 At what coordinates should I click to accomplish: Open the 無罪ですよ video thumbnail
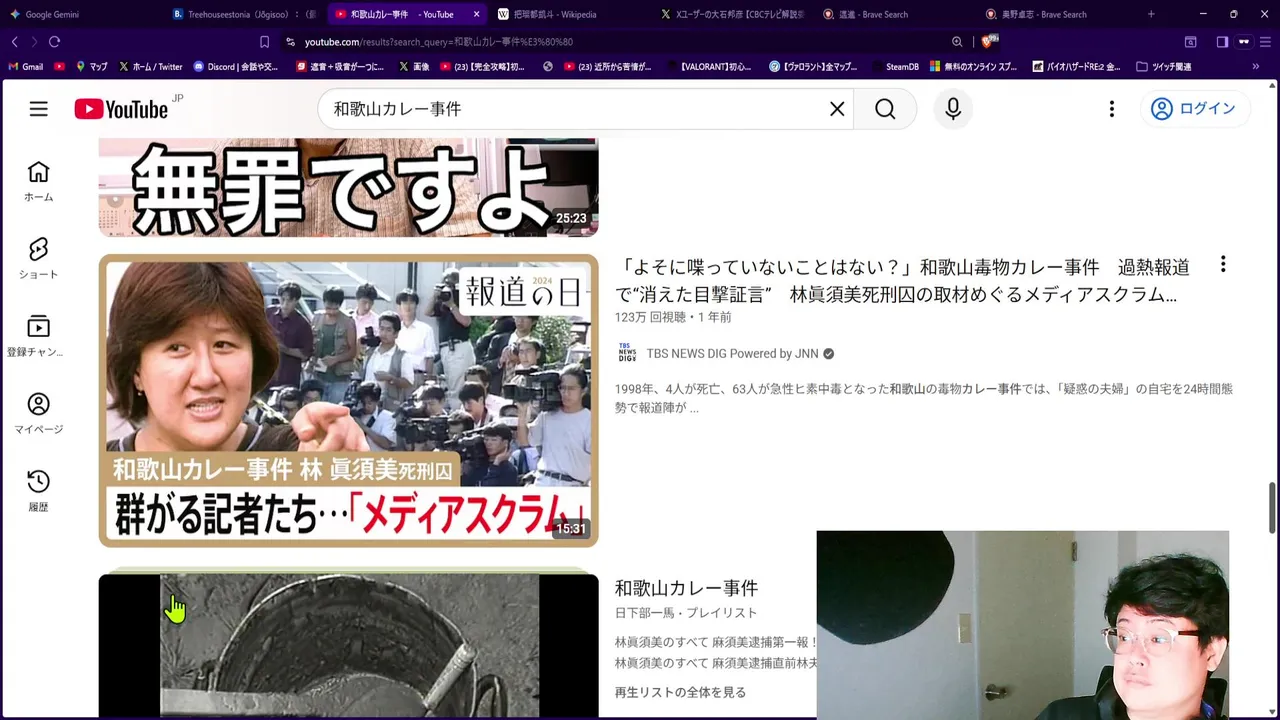(x=348, y=187)
